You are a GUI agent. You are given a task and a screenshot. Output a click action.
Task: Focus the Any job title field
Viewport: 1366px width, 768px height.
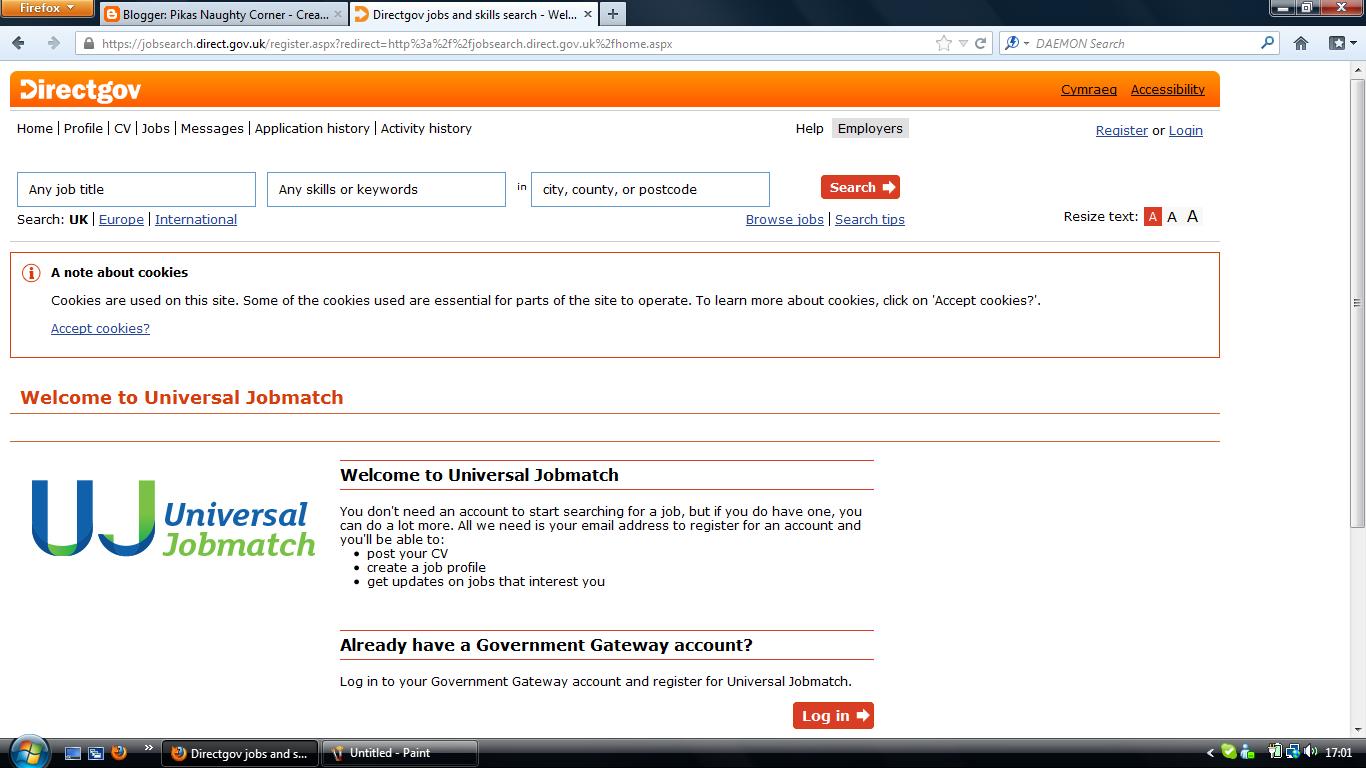(136, 189)
